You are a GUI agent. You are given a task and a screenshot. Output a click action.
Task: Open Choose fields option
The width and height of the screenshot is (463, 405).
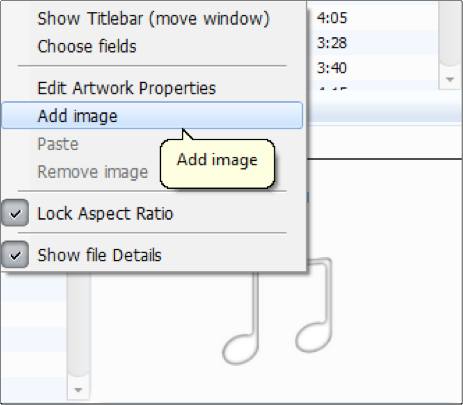tap(152, 46)
